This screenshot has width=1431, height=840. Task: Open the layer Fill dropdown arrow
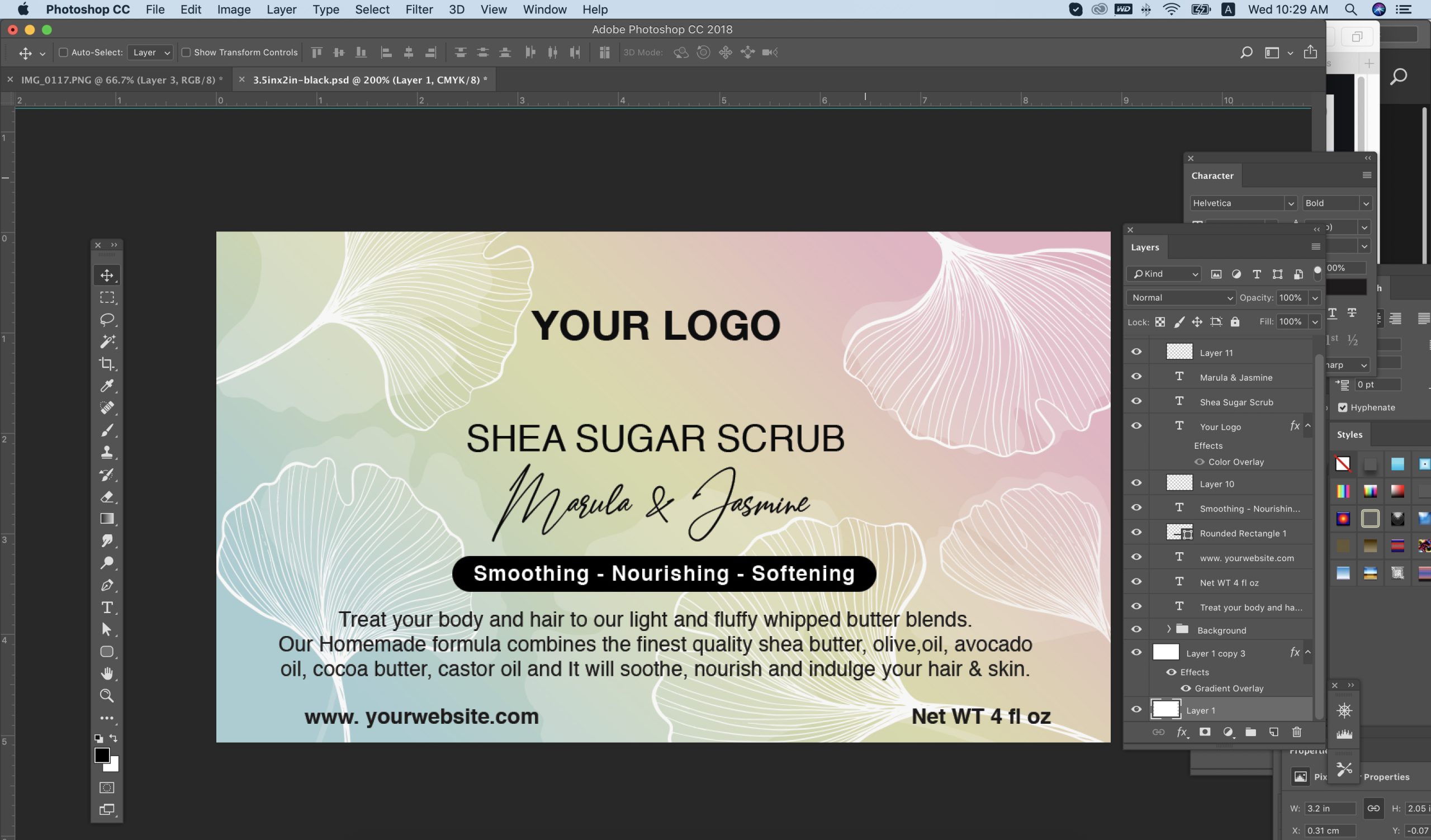point(1315,322)
